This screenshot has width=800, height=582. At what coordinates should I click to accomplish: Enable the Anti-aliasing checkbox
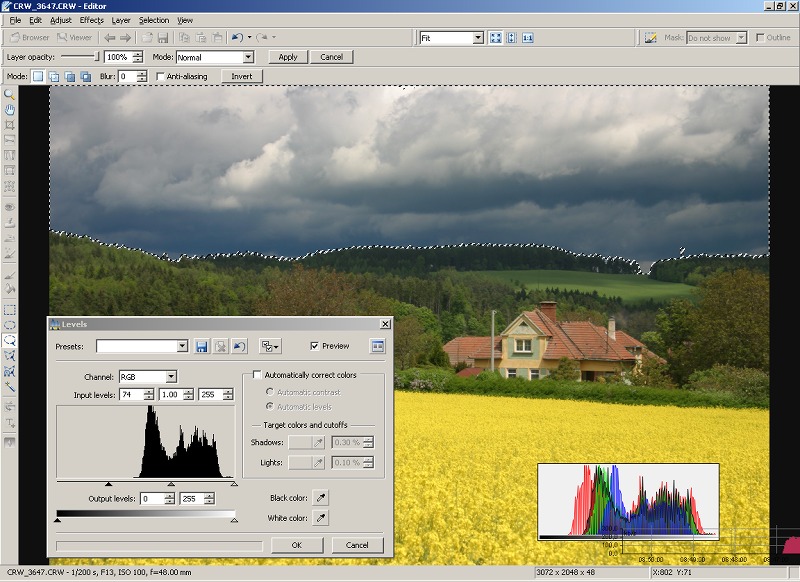(x=161, y=76)
